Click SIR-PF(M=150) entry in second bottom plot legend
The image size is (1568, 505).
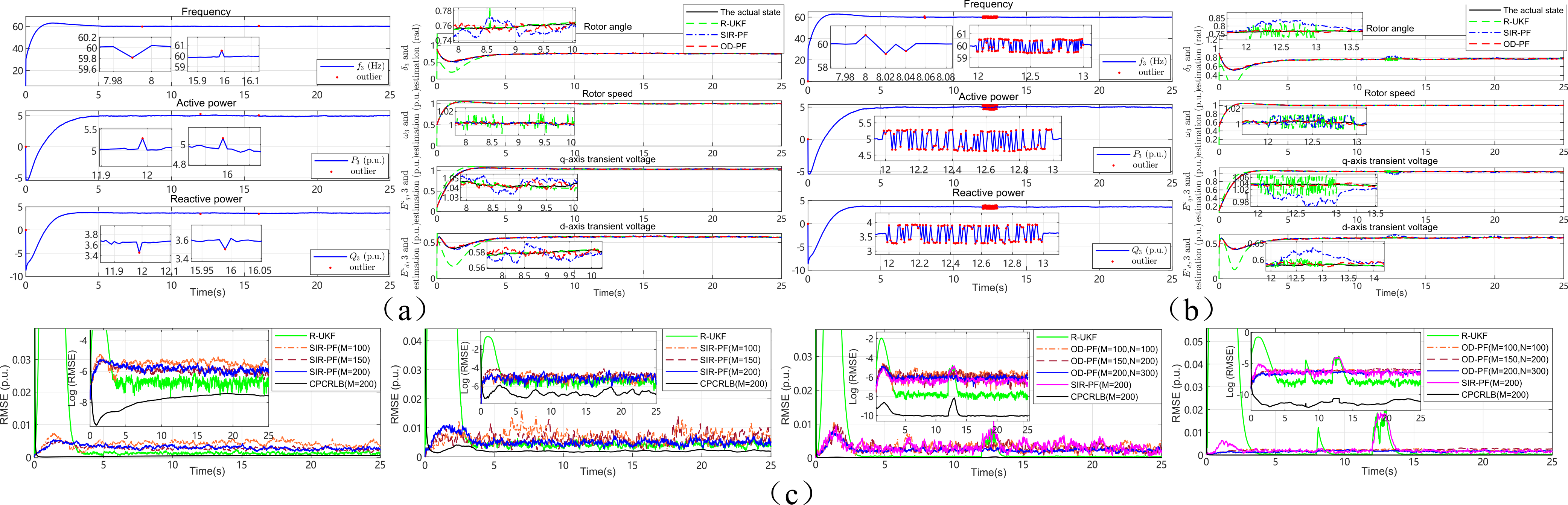tap(730, 360)
